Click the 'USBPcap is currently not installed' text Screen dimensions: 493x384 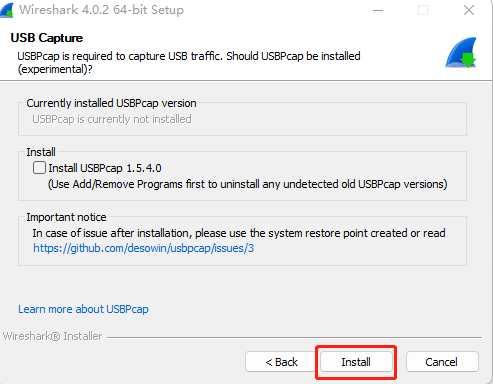(112, 119)
